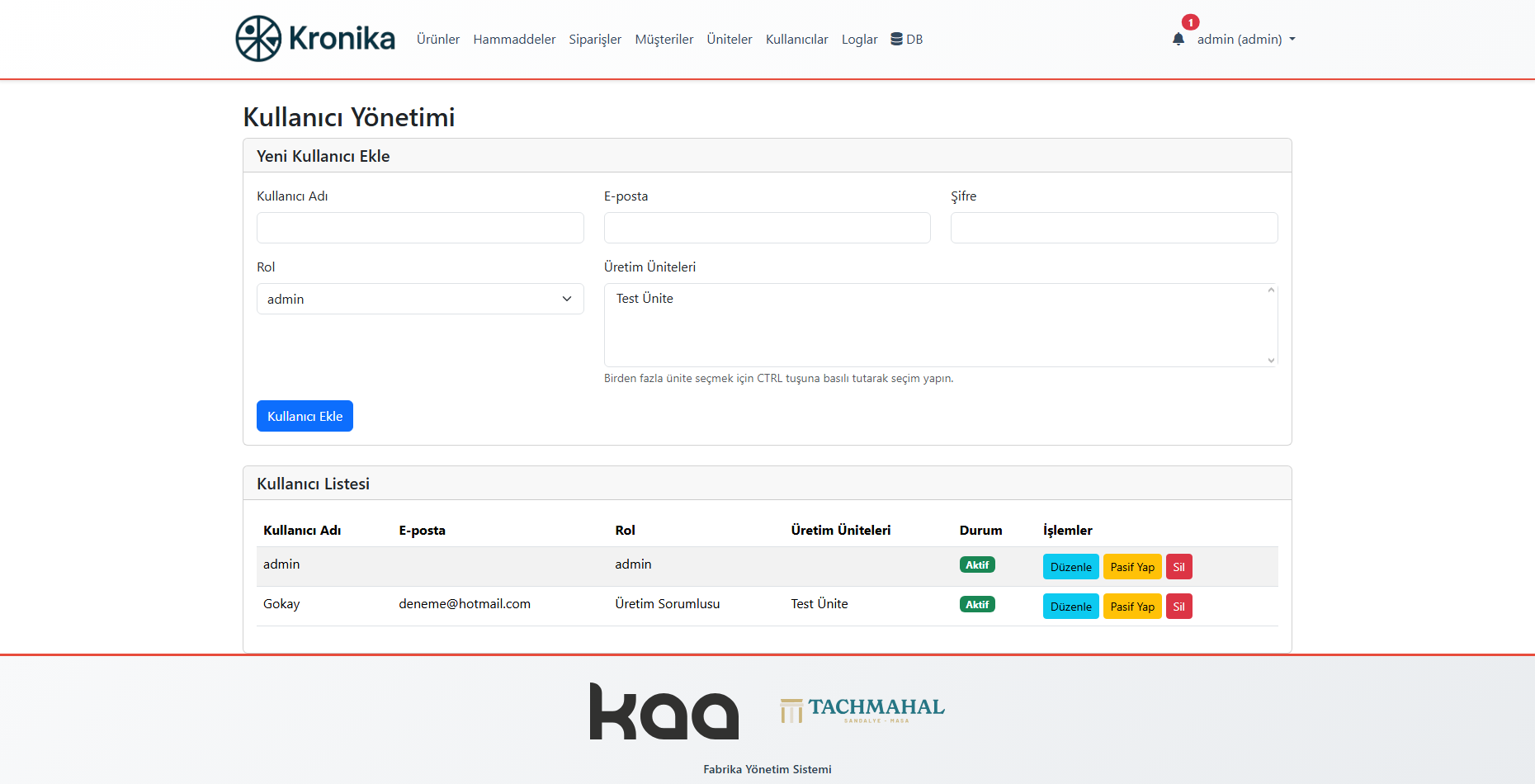Image resolution: width=1535 pixels, height=784 pixels.
Task: Expand the admin (admin) account dropdown
Action: point(1245,39)
